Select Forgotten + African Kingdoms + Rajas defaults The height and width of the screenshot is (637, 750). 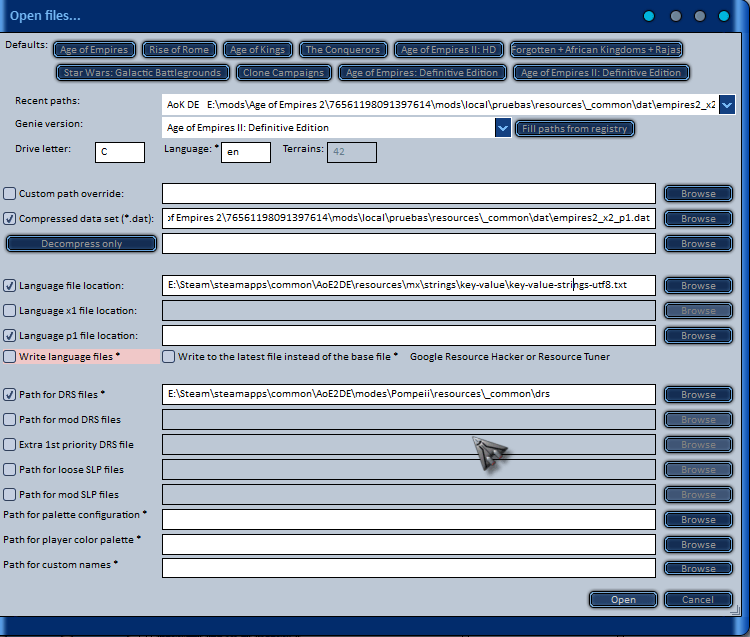tap(596, 49)
